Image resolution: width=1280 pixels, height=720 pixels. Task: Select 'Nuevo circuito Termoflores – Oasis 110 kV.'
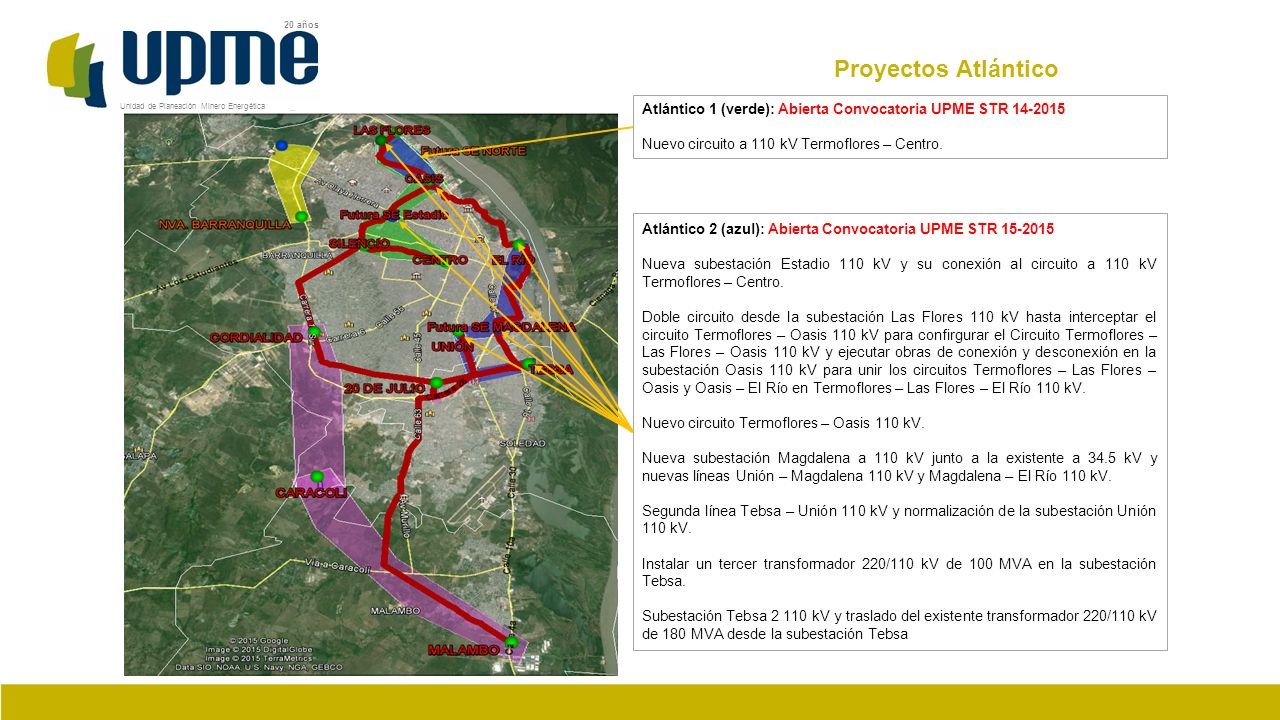tap(783, 422)
